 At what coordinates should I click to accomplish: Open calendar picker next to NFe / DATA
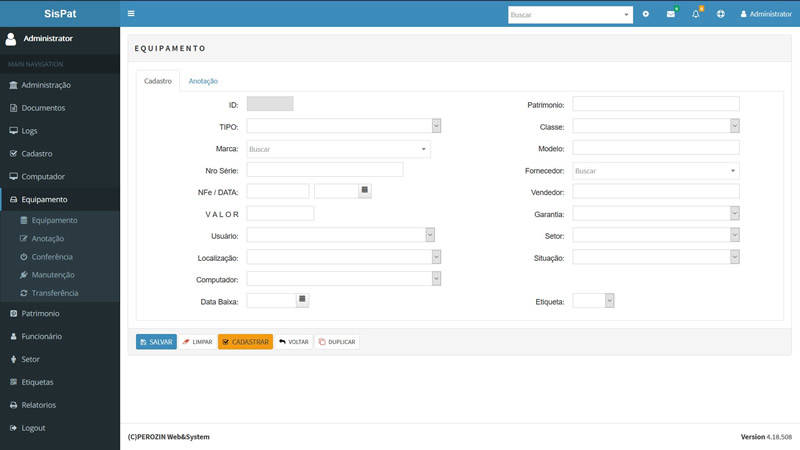pos(365,190)
